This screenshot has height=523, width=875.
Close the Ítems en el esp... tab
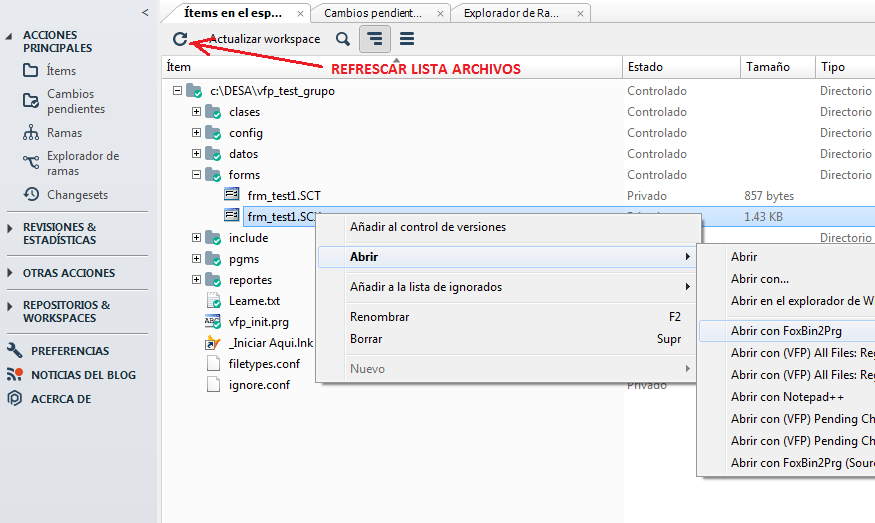pos(300,14)
